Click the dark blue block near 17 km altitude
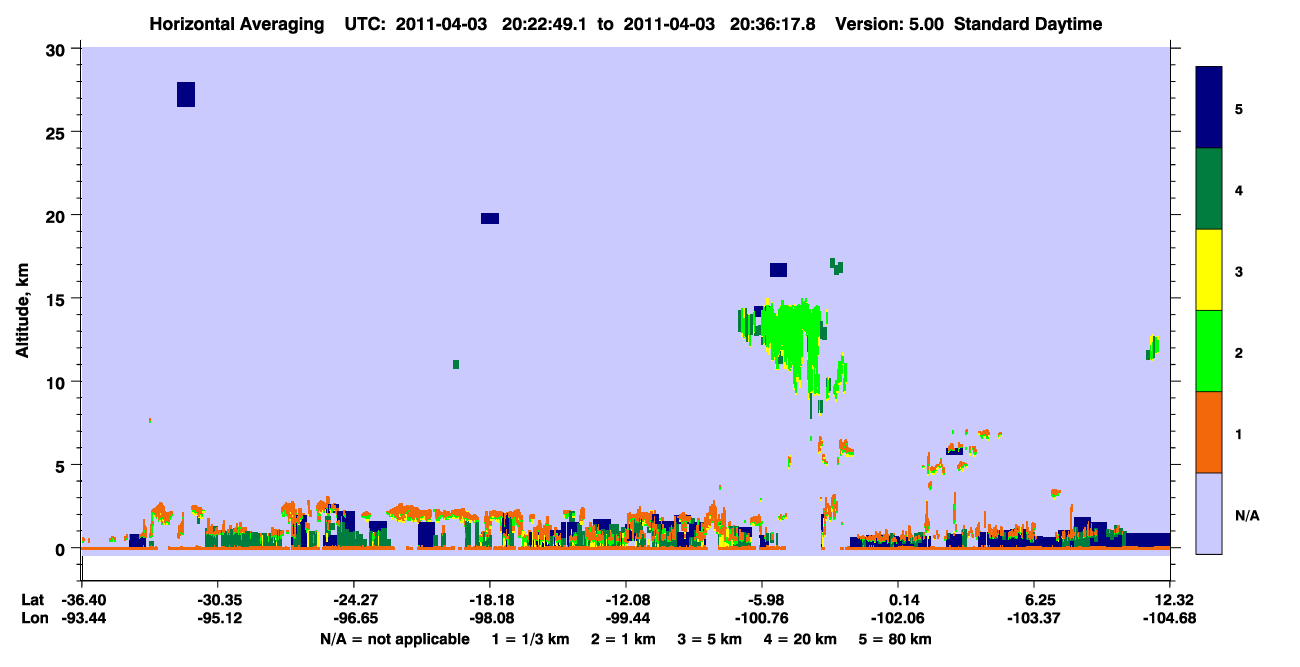Image resolution: width=1300 pixels, height=667 pixels. (x=779, y=270)
